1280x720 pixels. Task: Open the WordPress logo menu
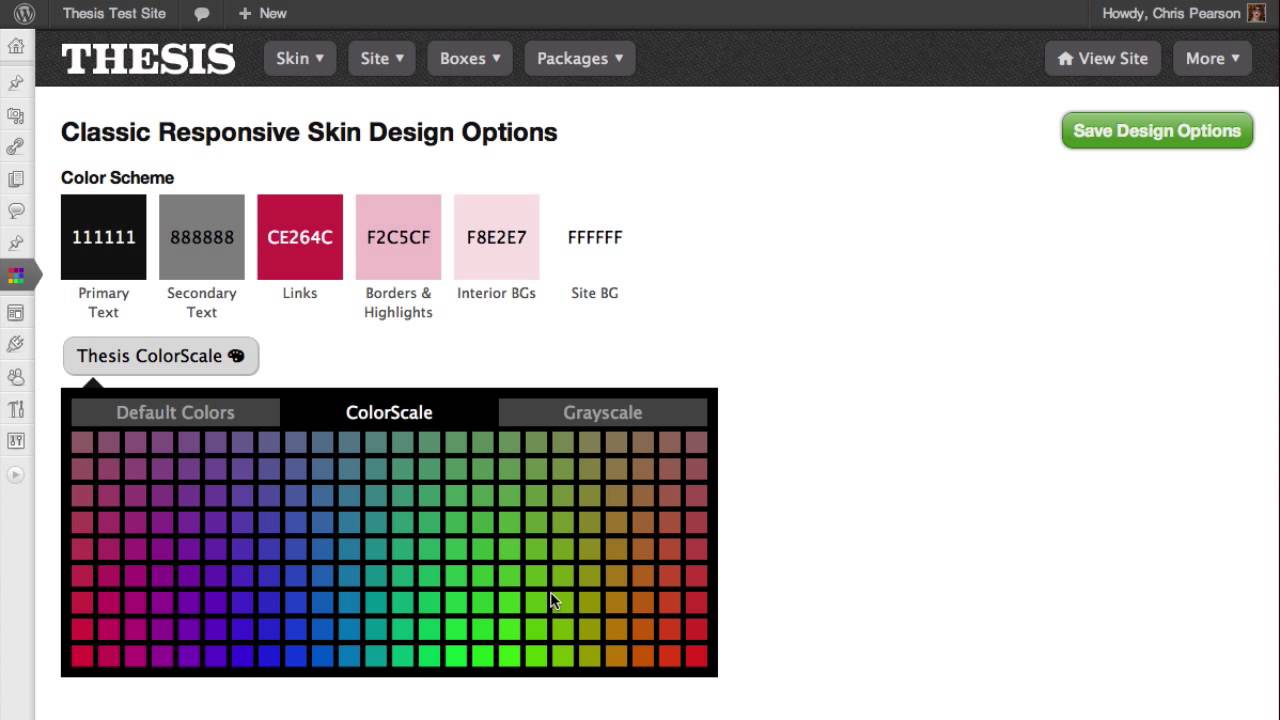click(24, 13)
